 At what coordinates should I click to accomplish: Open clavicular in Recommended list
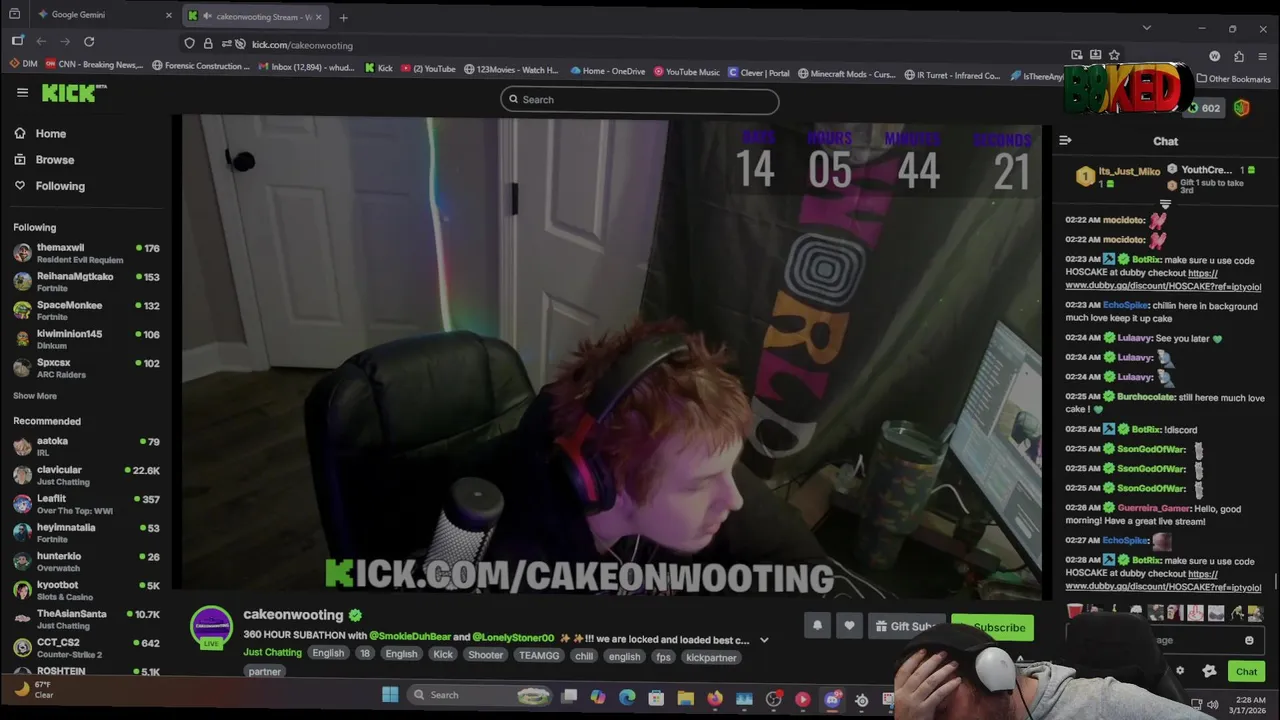86,475
